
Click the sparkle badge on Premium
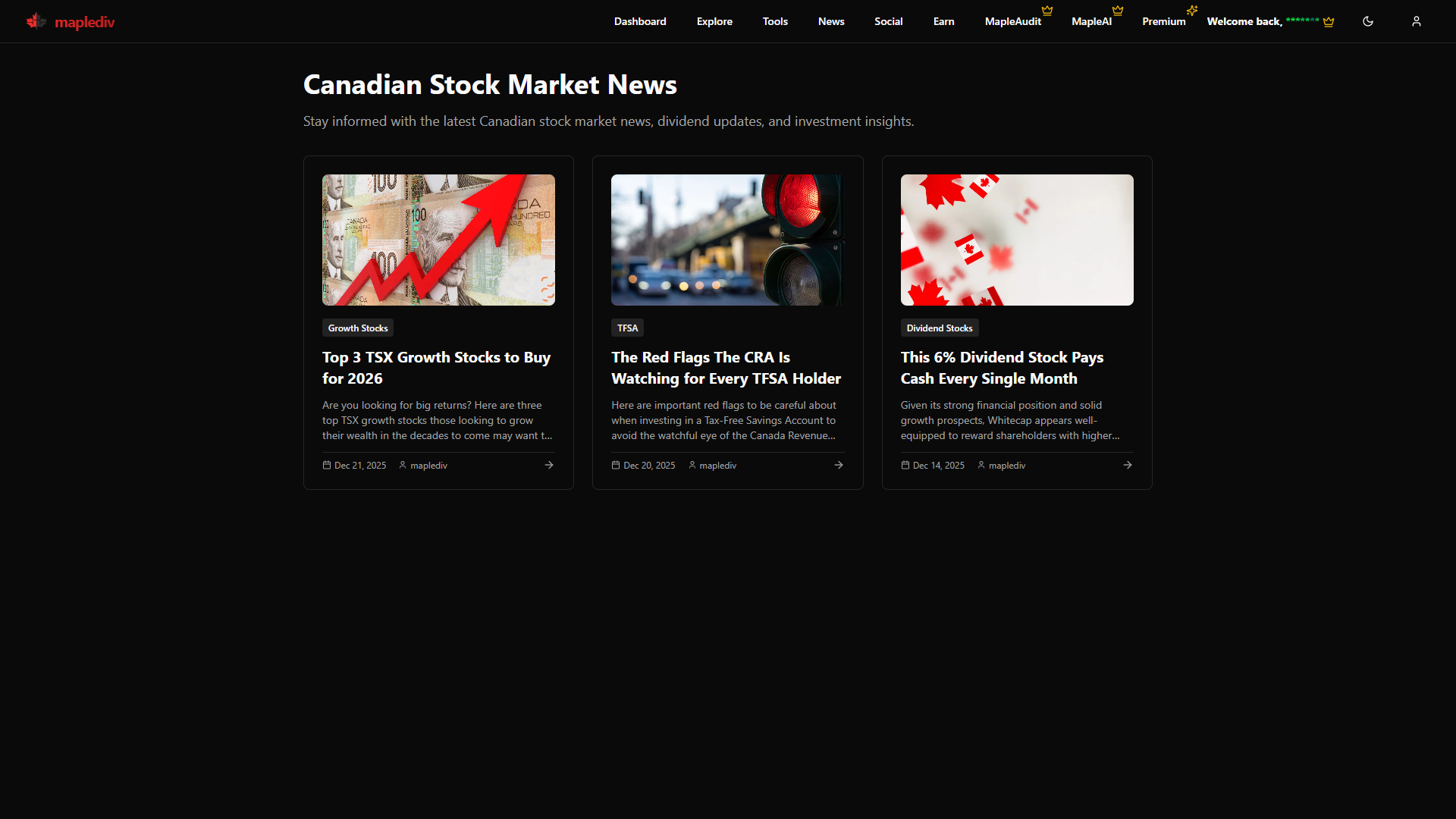point(1192,11)
